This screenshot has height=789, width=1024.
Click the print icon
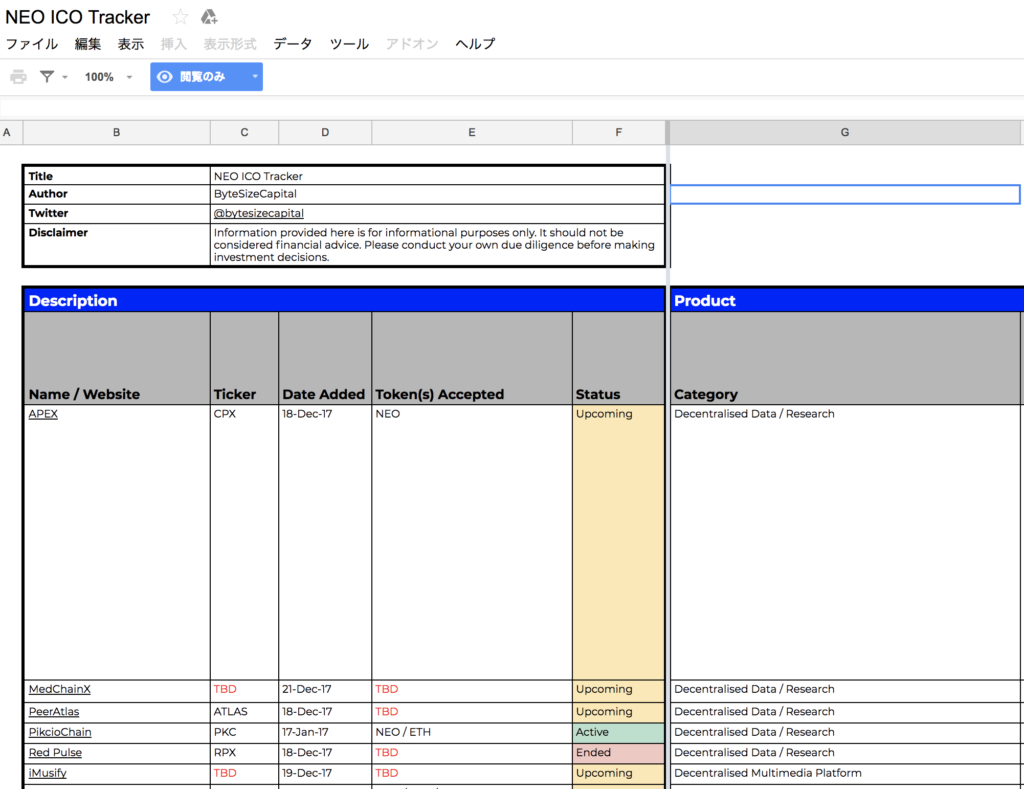tap(18, 77)
